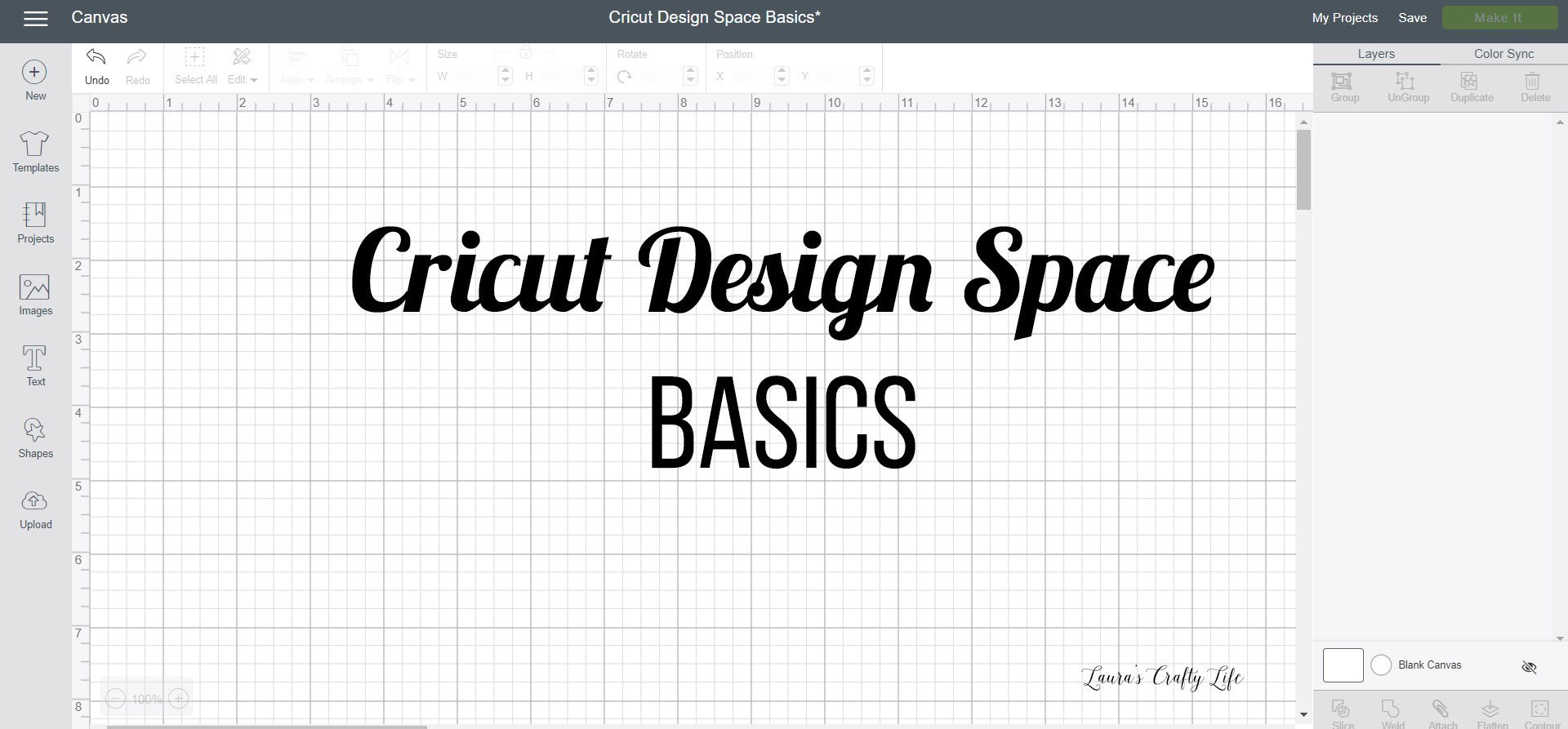Open My Projects
Screen dimensions: 1568x729
[x=1344, y=18]
